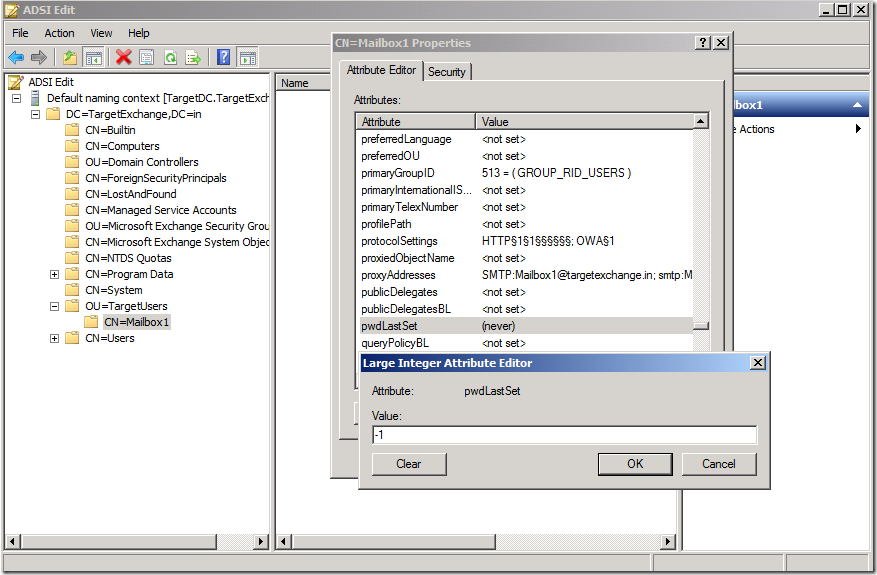This screenshot has width=877, height=575.
Task: Click the results pane horizontal scrollbar thumb
Action: [394, 541]
